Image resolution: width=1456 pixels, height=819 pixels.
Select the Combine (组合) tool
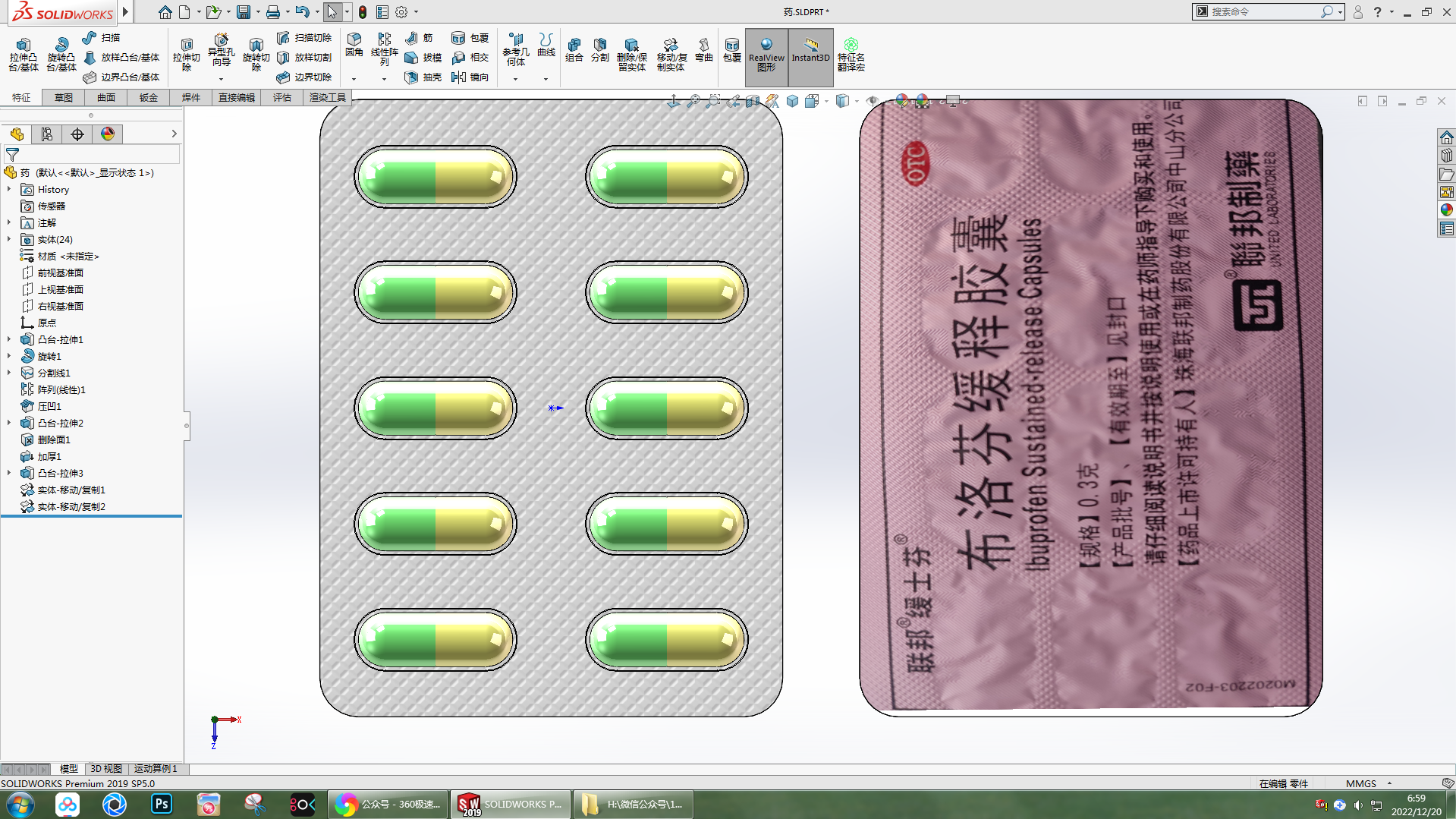click(574, 49)
